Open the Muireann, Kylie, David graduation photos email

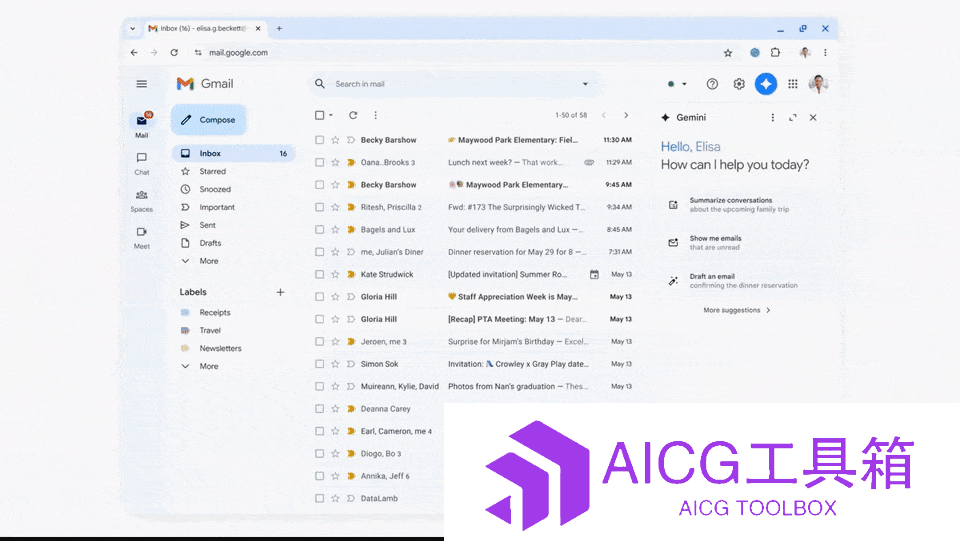(474, 386)
